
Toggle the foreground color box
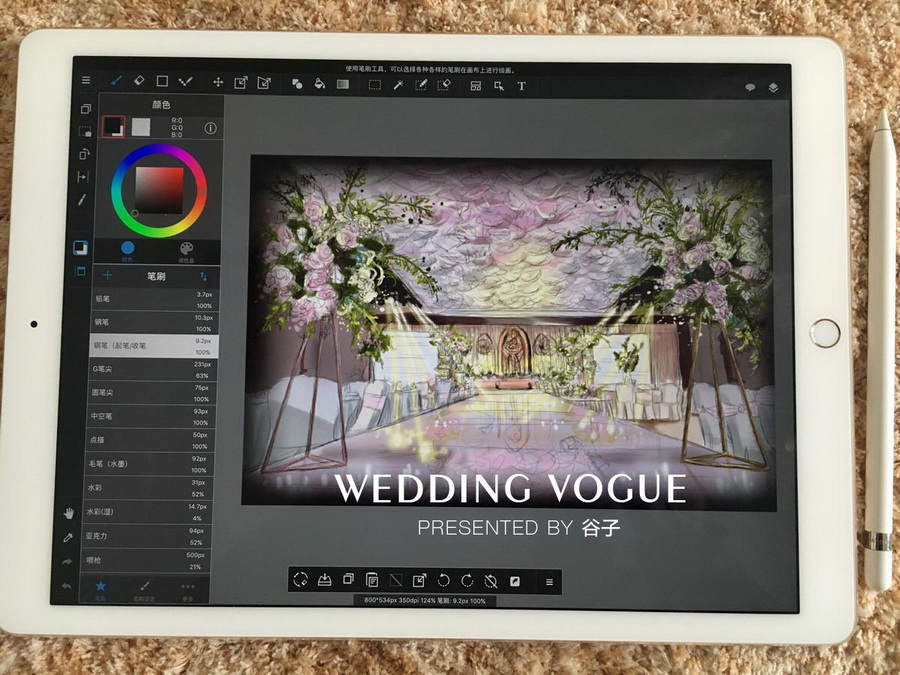(x=113, y=127)
